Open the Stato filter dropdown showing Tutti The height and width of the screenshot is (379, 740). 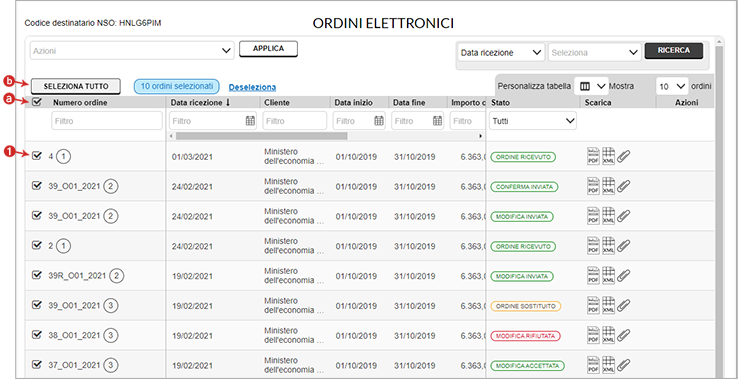tap(533, 121)
